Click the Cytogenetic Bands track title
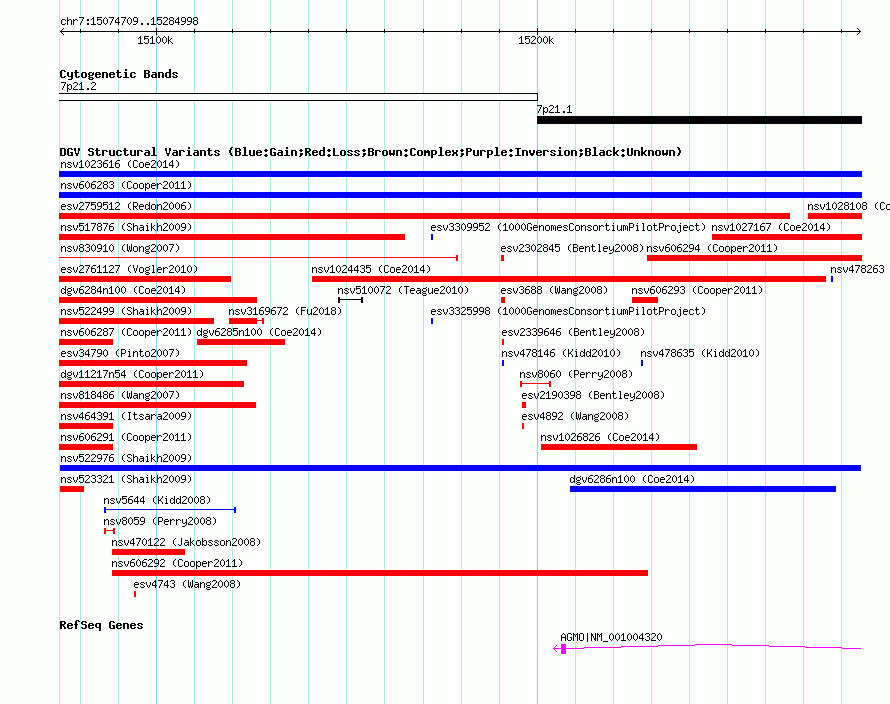Image resolution: width=890 pixels, height=704 pixels. click(119, 74)
